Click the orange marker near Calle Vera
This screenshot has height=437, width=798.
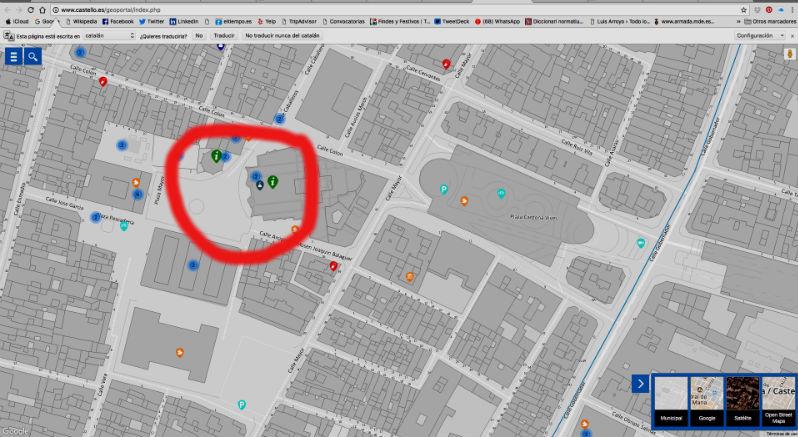pyautogui.click(x=178, y=352)
